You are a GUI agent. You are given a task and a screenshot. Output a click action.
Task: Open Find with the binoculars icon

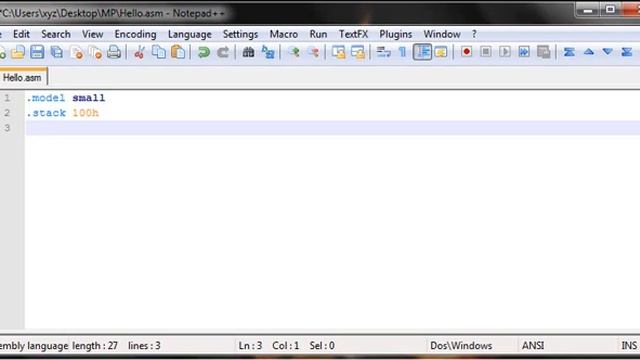(248, 52)
